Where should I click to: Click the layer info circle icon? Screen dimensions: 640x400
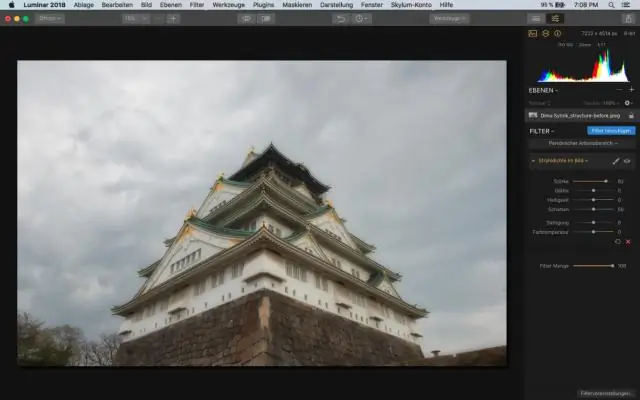(x=557, y=33)
